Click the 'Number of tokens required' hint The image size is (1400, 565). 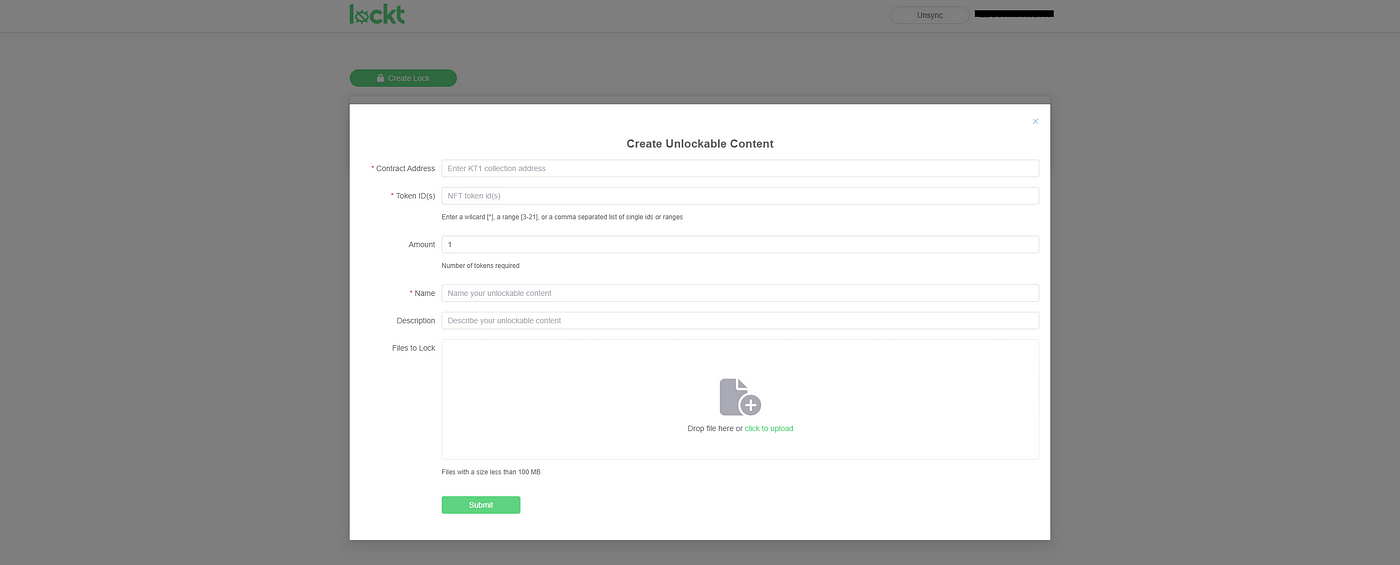coord(480,266)
